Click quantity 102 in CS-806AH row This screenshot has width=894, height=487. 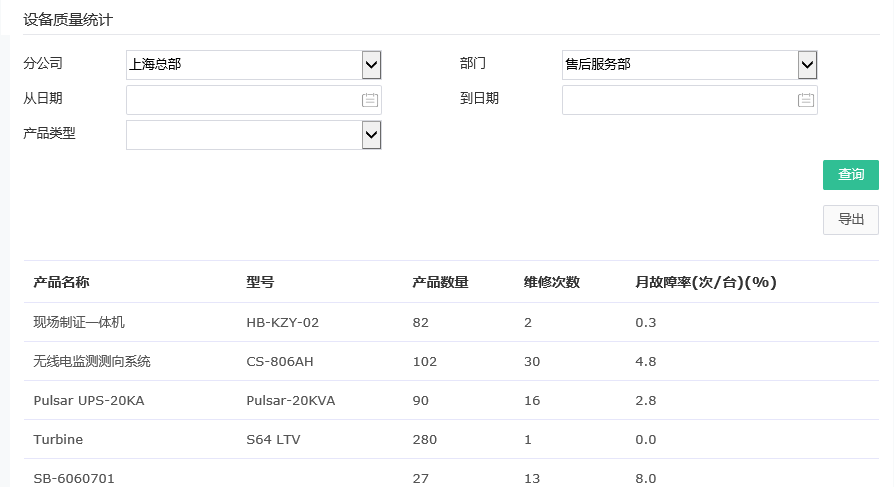pos(424,362)
